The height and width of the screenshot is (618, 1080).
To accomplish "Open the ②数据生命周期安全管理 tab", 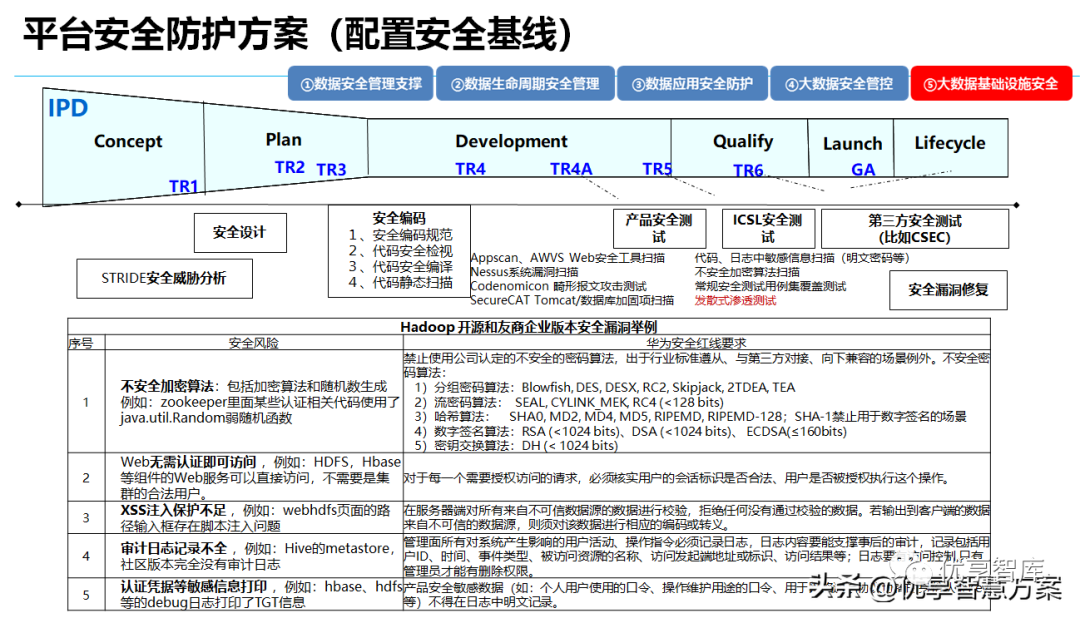I will tap(525, 84).
